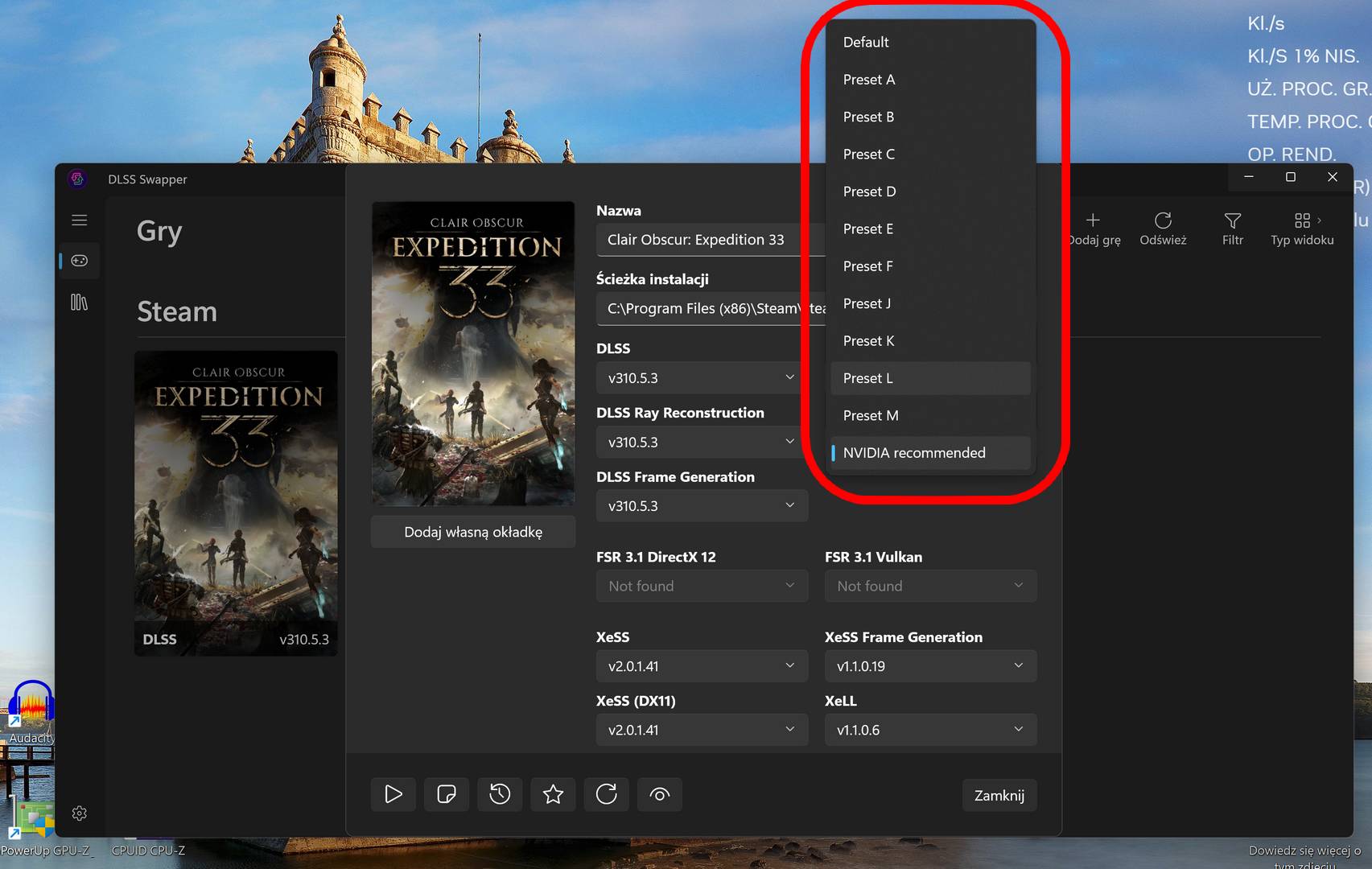
Task: Expand the DLSS version dropdown
Action: pyautogui.click(x=701, y=378)
